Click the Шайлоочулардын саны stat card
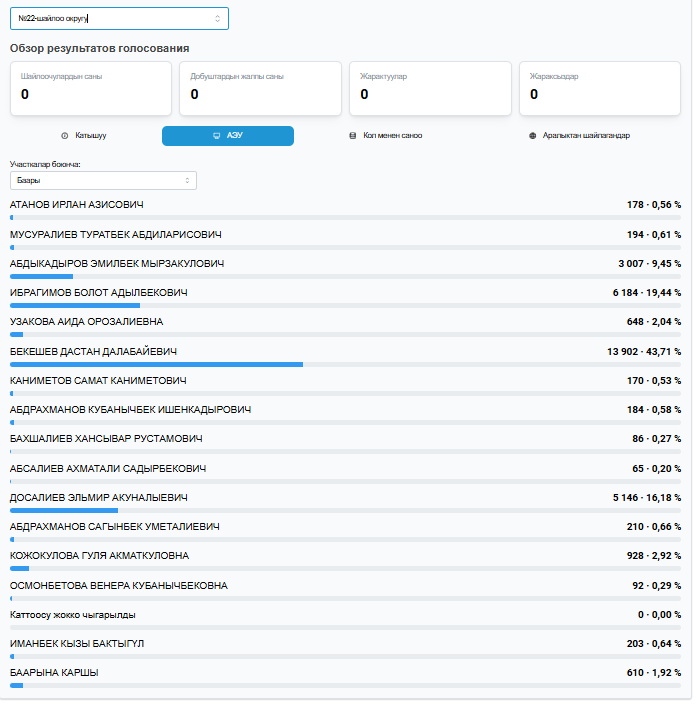Screen dimensions: 700x705 (90, 88)
